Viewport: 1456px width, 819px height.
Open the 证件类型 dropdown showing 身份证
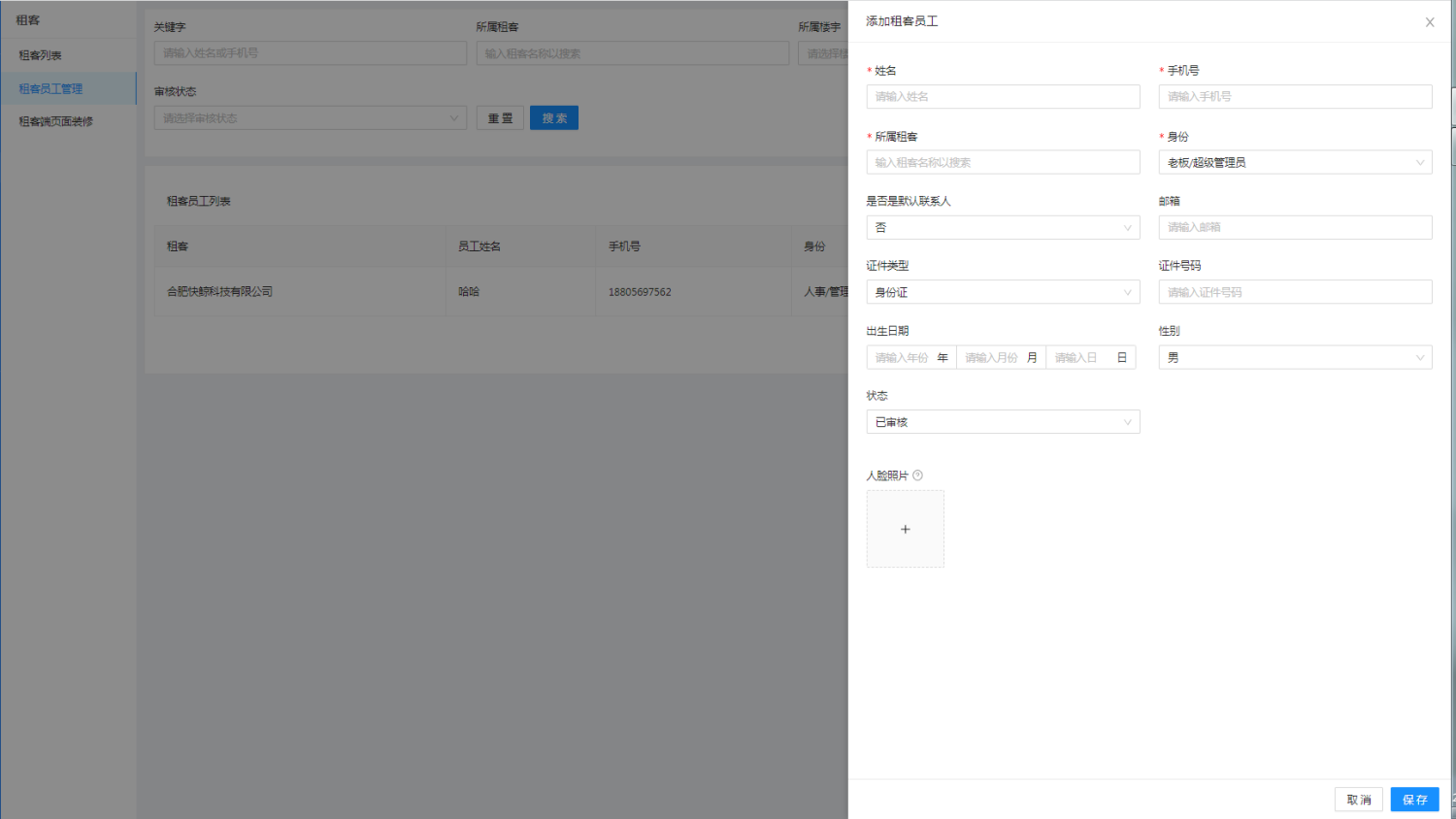pos(1003,292)
